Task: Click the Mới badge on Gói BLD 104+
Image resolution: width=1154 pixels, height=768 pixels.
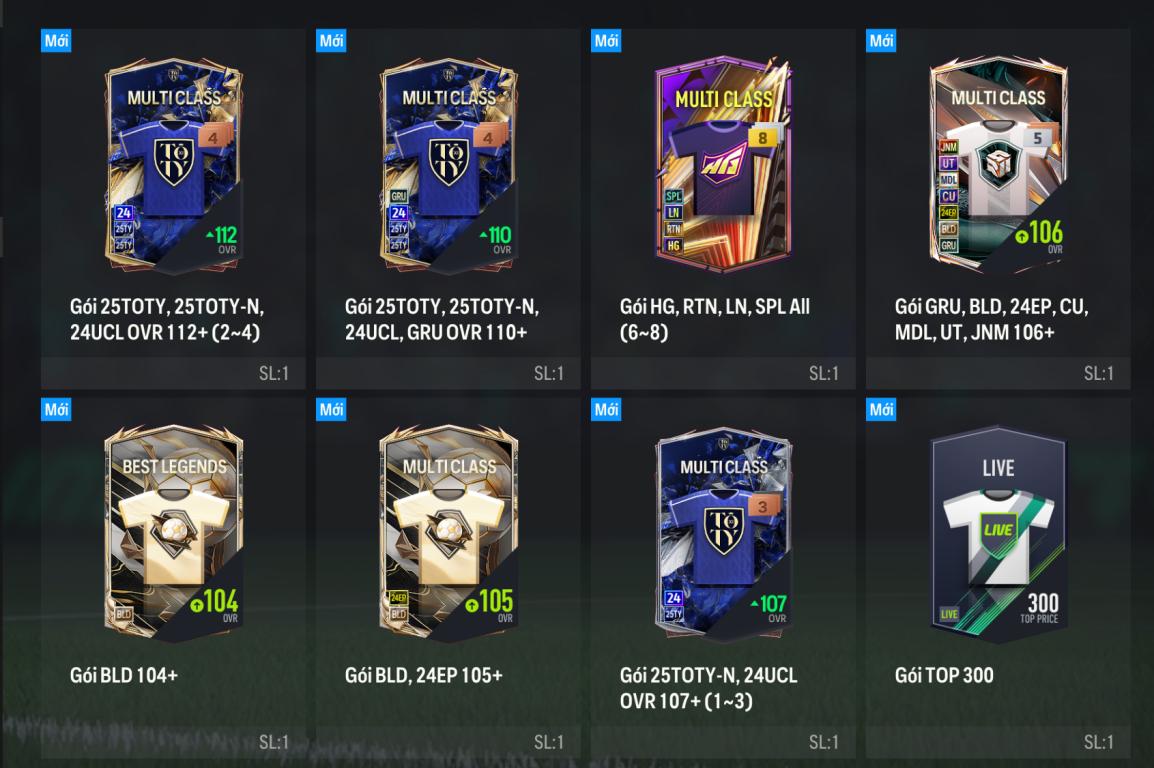Action: [x=56, y=409]
